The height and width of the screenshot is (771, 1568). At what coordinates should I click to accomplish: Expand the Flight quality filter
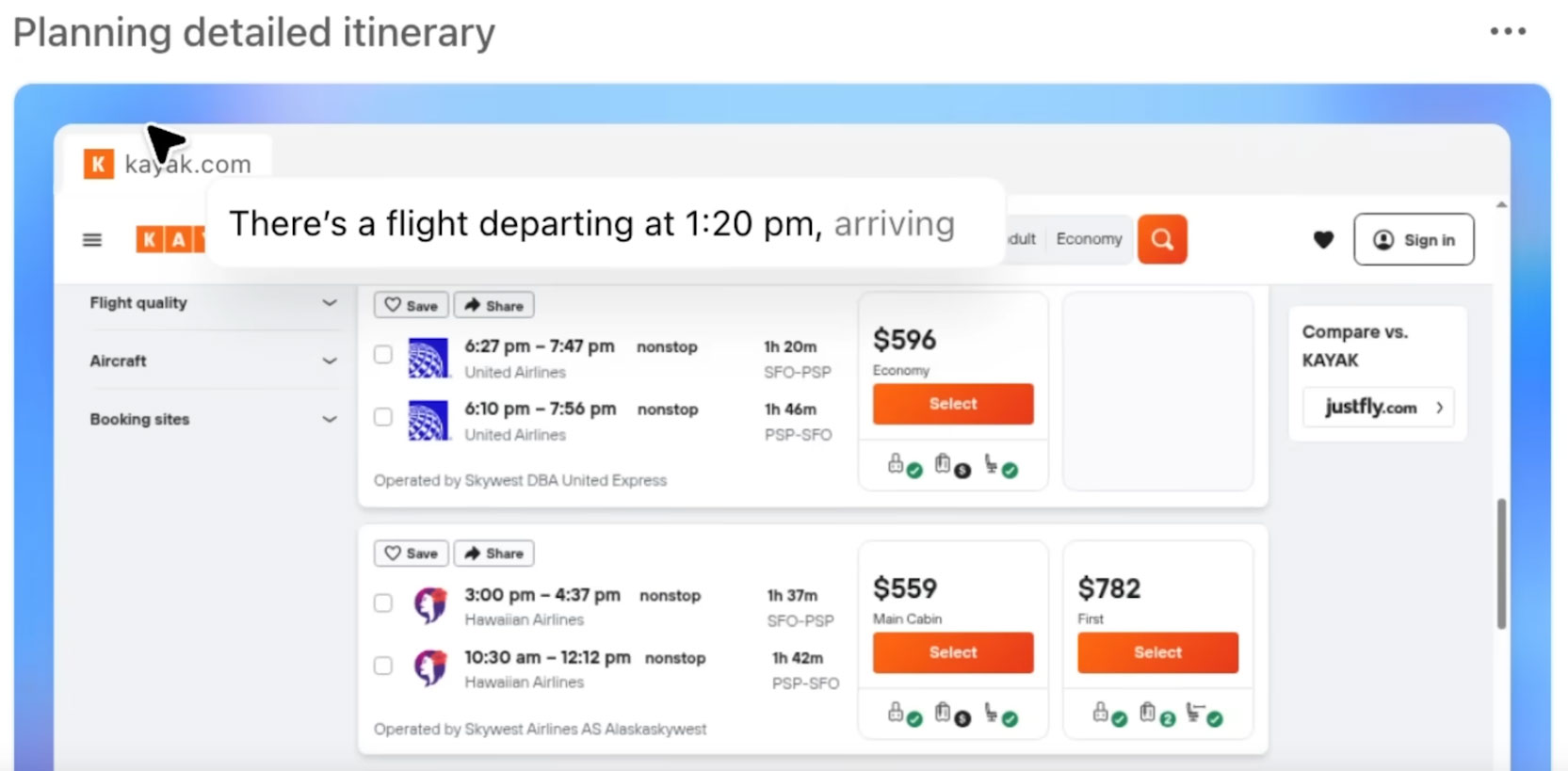(x=213, y=303)
